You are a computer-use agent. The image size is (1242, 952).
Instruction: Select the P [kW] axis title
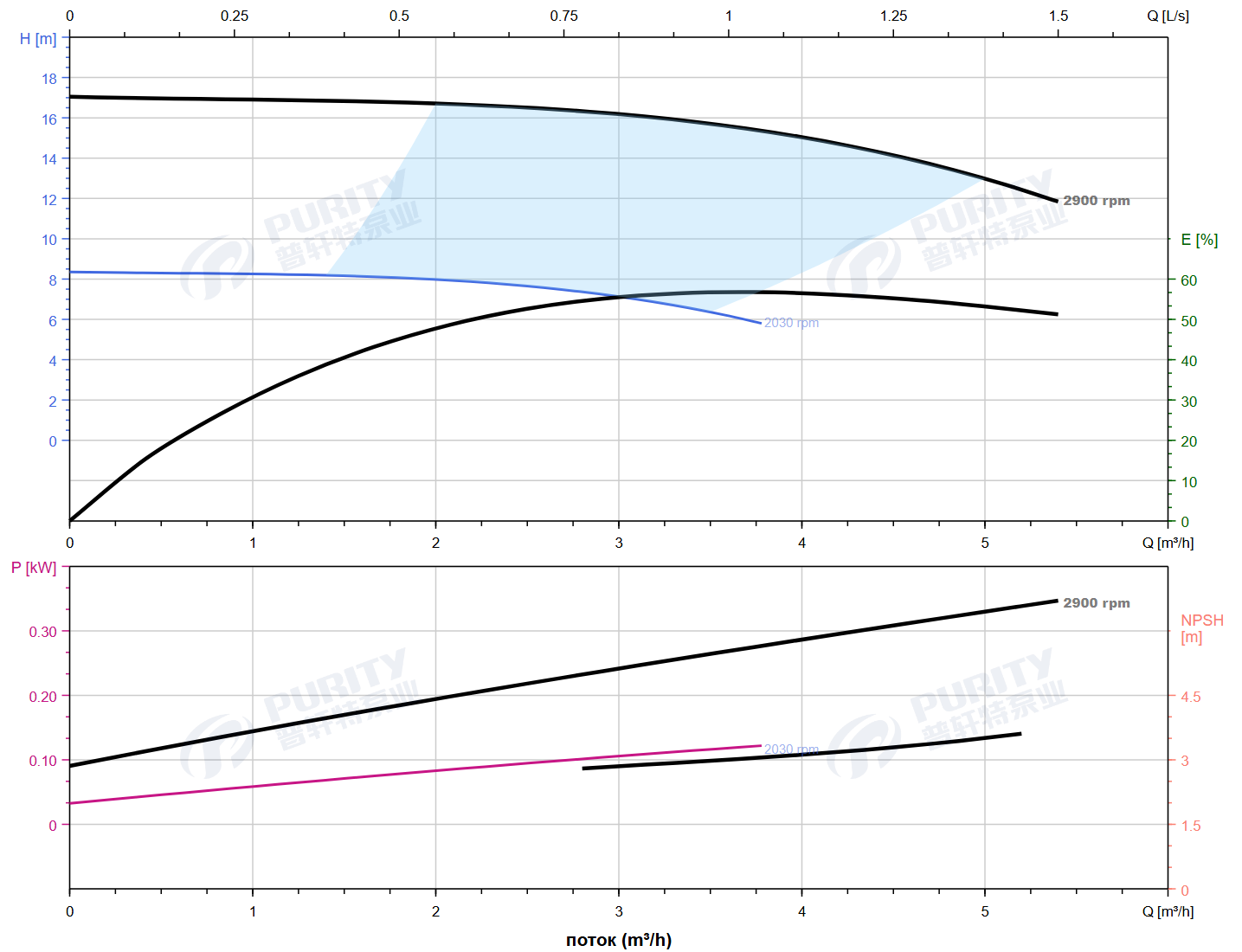pyautogui.click(x=34, y=568)
